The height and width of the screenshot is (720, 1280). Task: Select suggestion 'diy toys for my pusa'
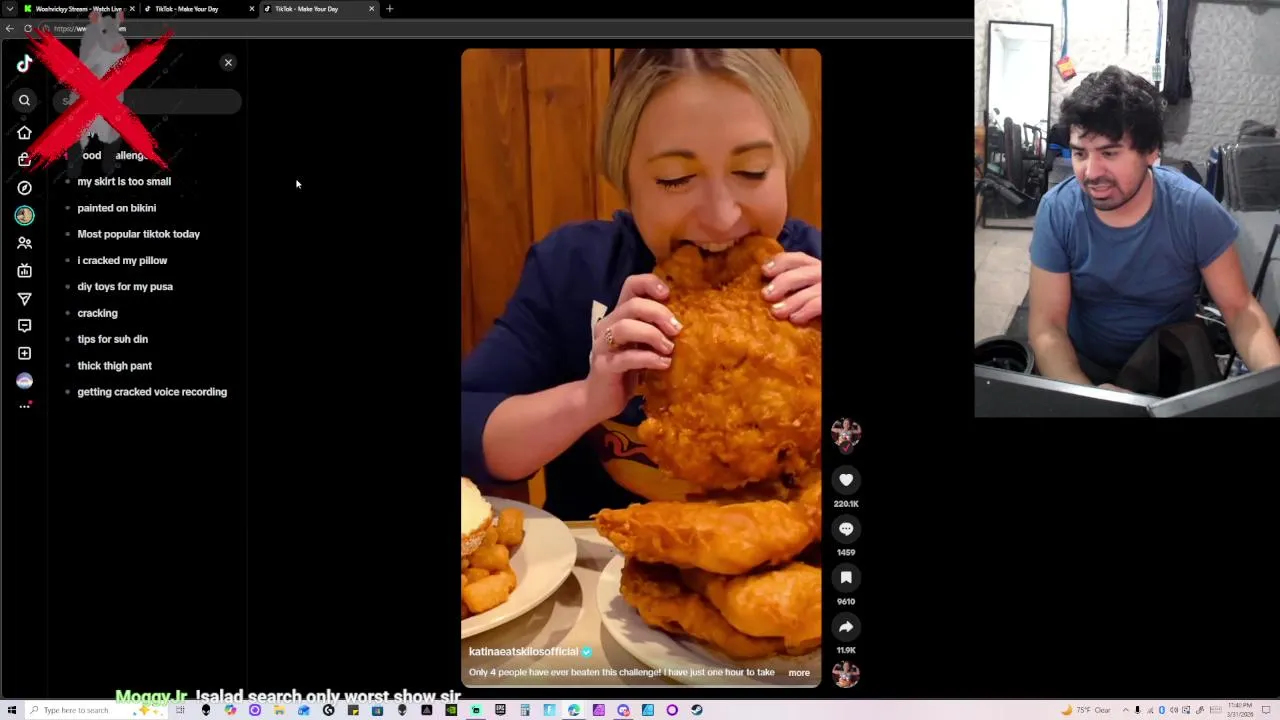[125, 287]
